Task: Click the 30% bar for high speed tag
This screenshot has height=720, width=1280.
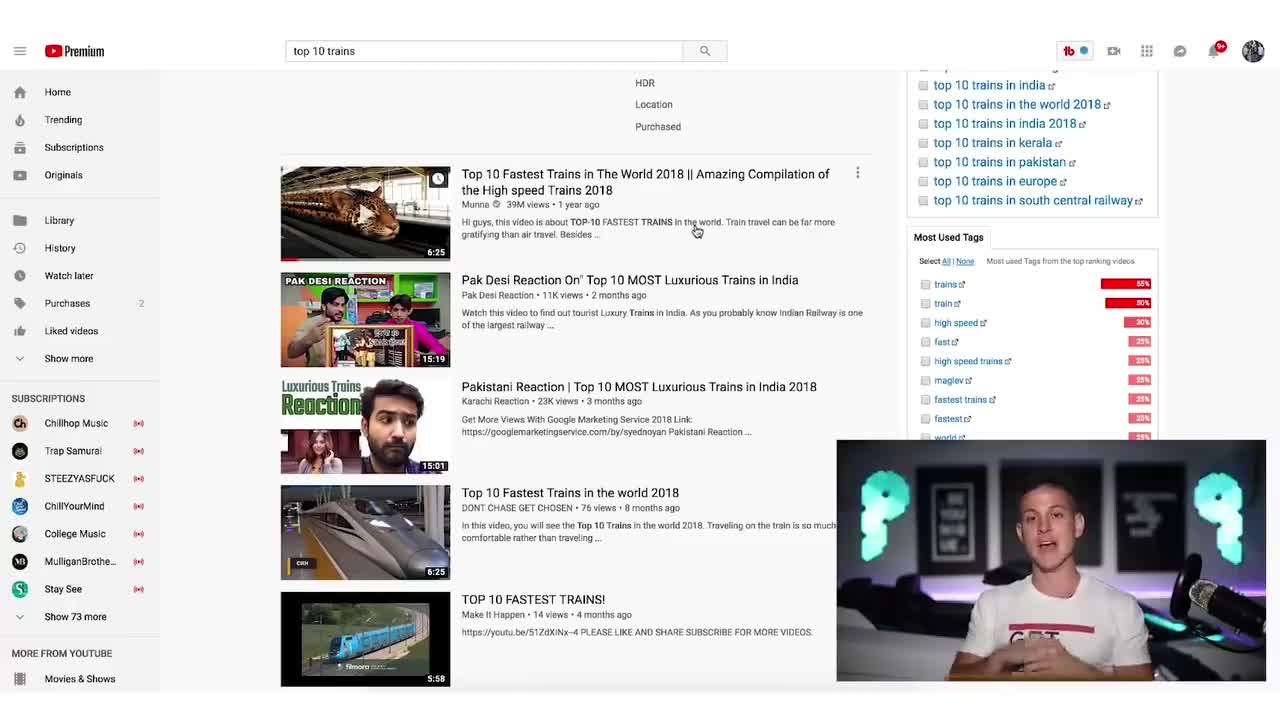Action: click(1138, 322)
